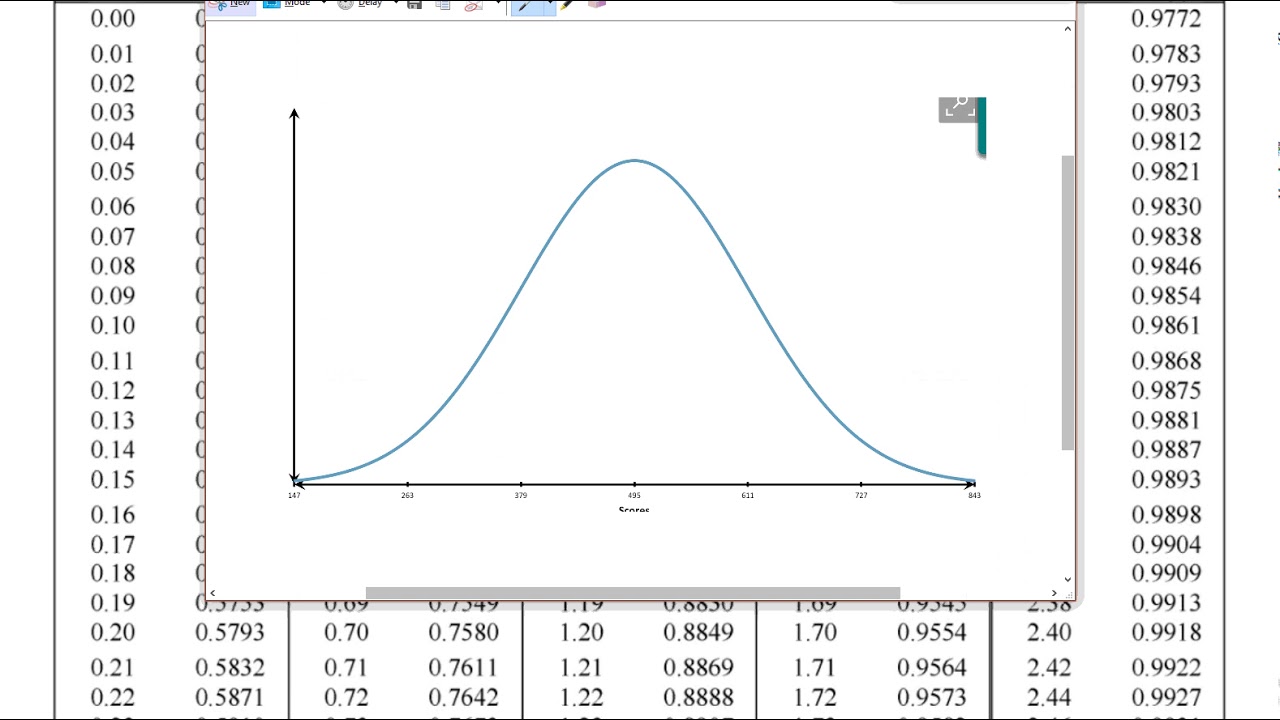The height and width of the screenshot is (720, 1280).
Task: Click the horizontal scrollbar thumb
Action: point(633,593)
